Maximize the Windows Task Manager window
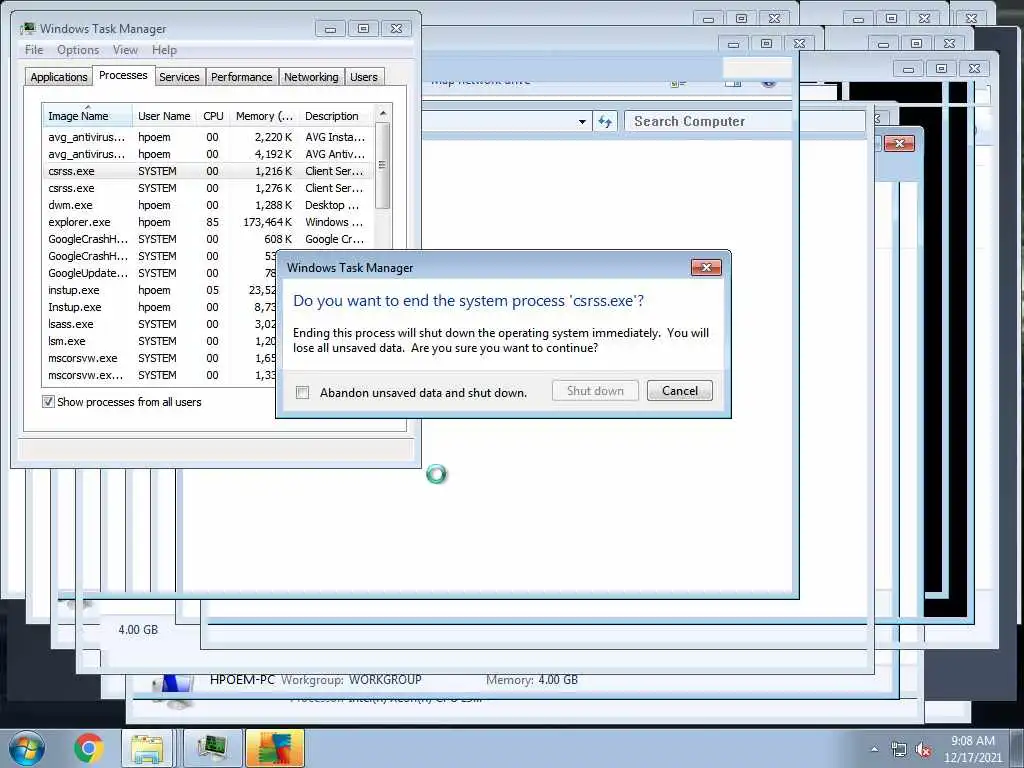 point(363,29)
